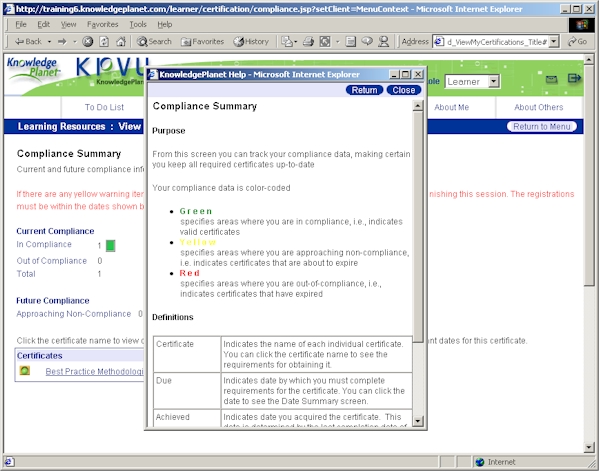Screen dimensions: 600x472
Task: Open the Back button history dropdown arrow
Action: coord(49,41)
